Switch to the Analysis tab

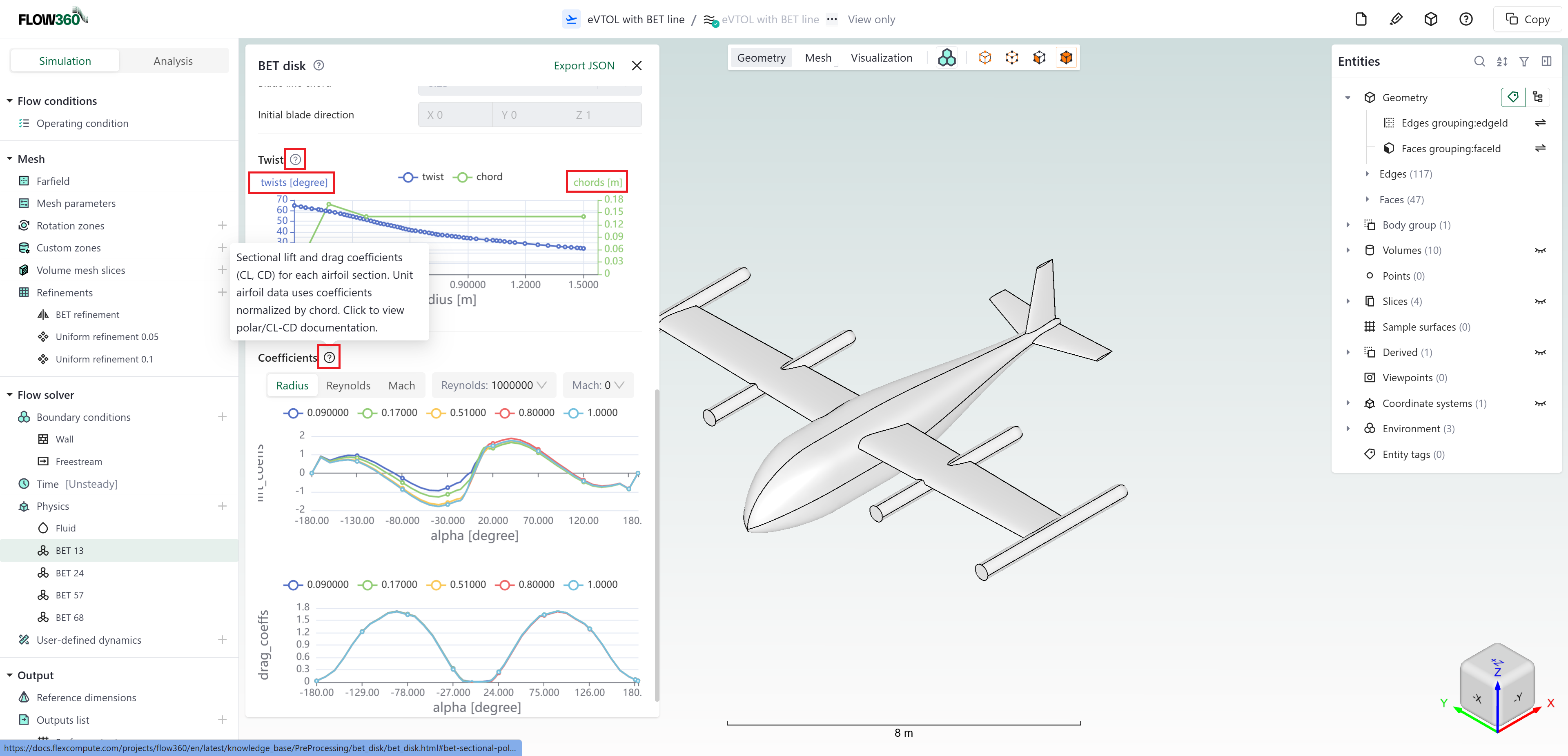click(173, 60)
